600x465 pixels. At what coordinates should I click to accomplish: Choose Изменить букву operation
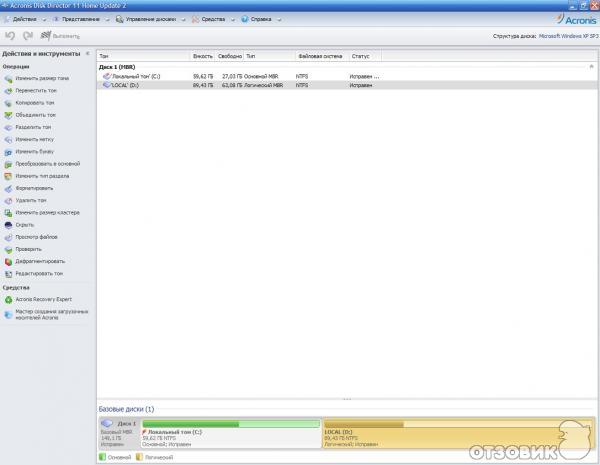point(29,152)
